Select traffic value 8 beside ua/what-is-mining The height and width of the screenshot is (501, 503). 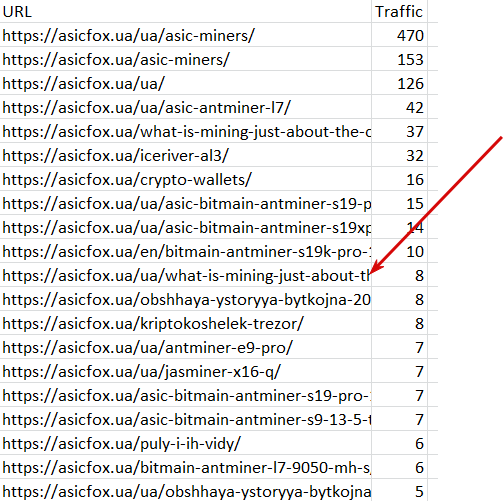[x=399, y=275]
